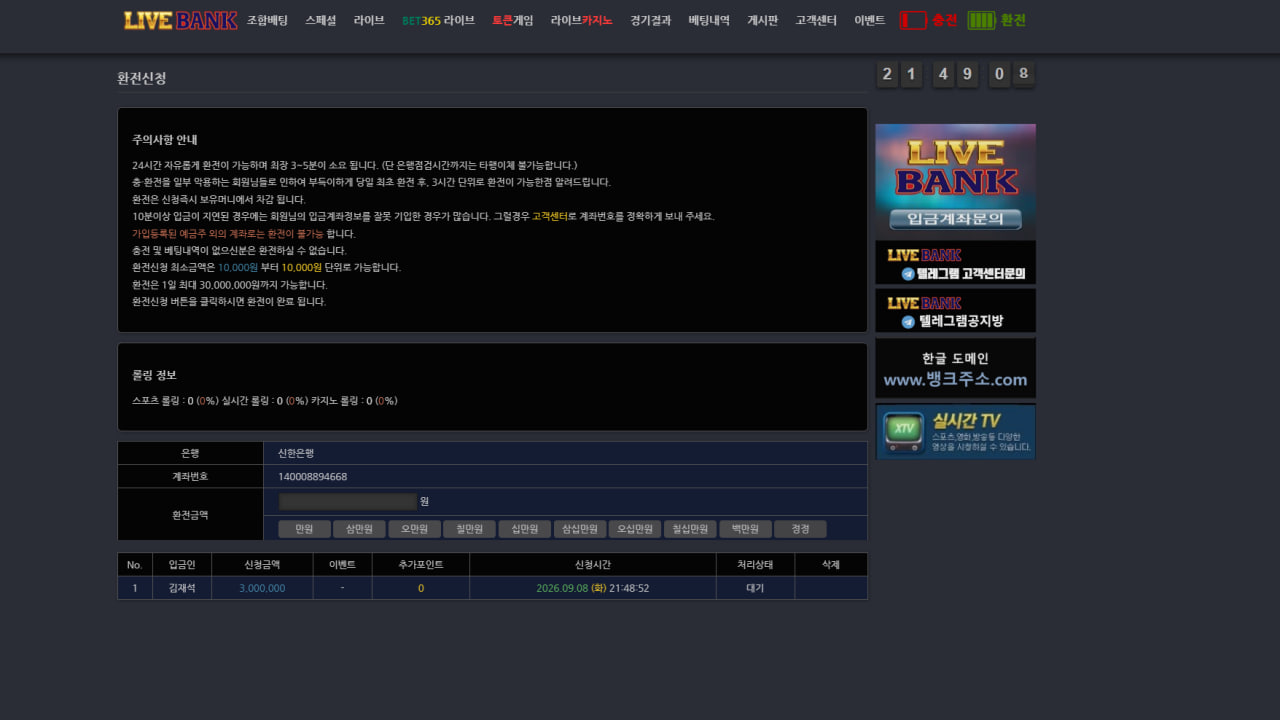Click the 환전금액 input field
The image size is (1280, 720).
[x=347, y=501]
